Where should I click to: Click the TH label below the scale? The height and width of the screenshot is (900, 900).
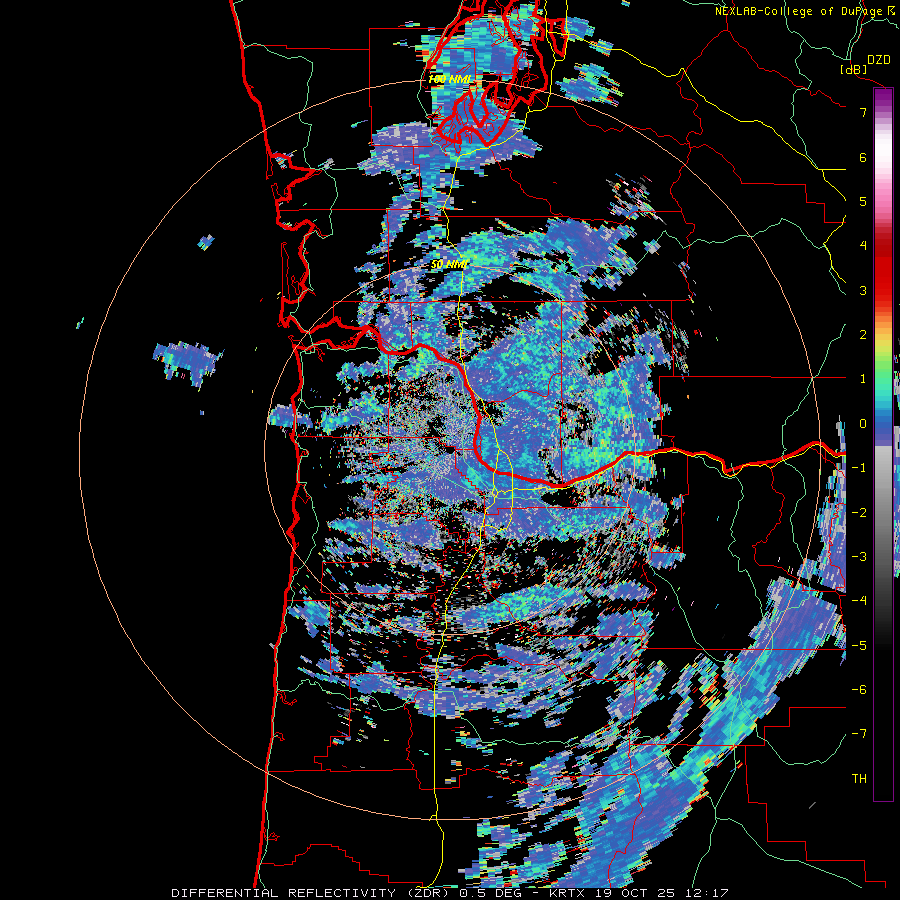point(859,779)
